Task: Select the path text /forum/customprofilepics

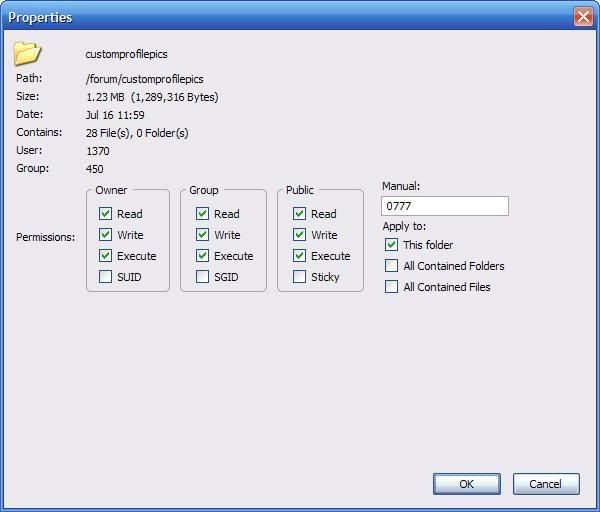Action: 145,79
